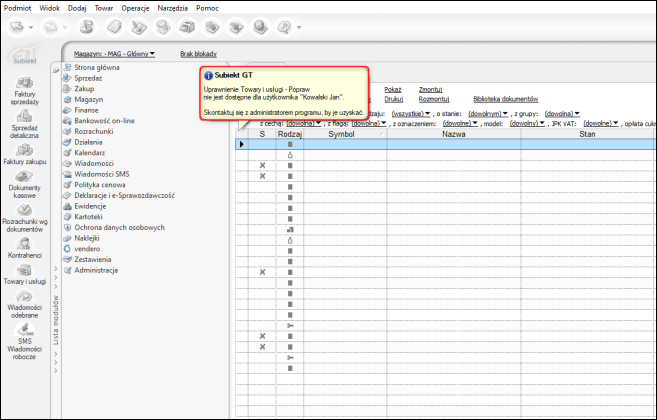
Task: Open 'model' (dowolny) filter dropdown
Action: pos(527,123)
